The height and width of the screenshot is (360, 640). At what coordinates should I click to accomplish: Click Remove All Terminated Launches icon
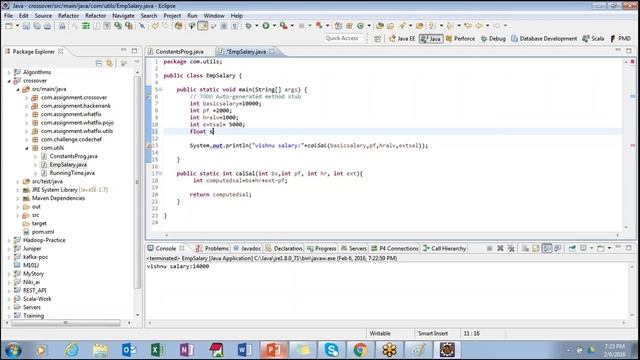(x=511, y=248)
